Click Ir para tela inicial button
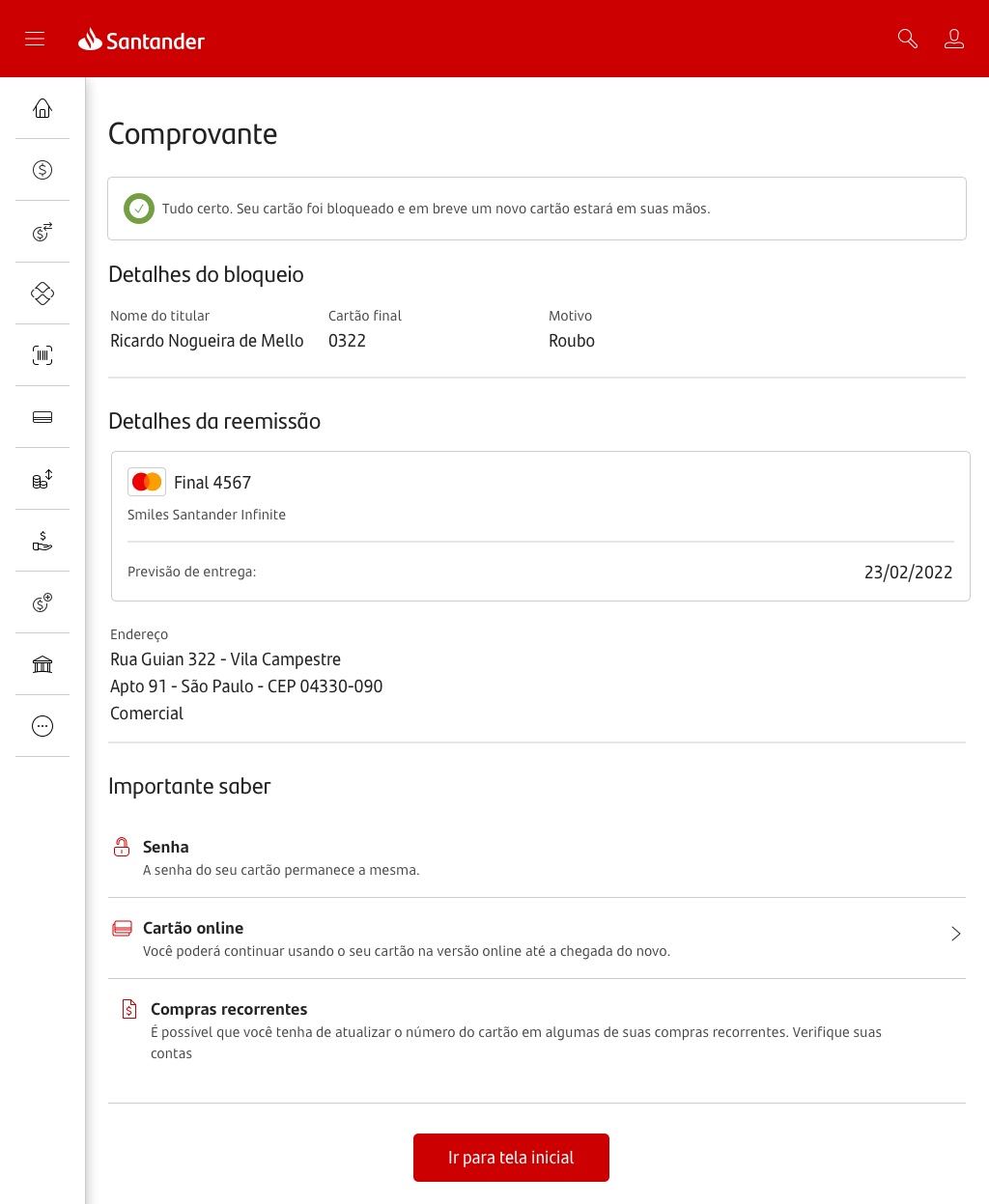This screenshot has width=989, height=1204. click(511, 1158)
